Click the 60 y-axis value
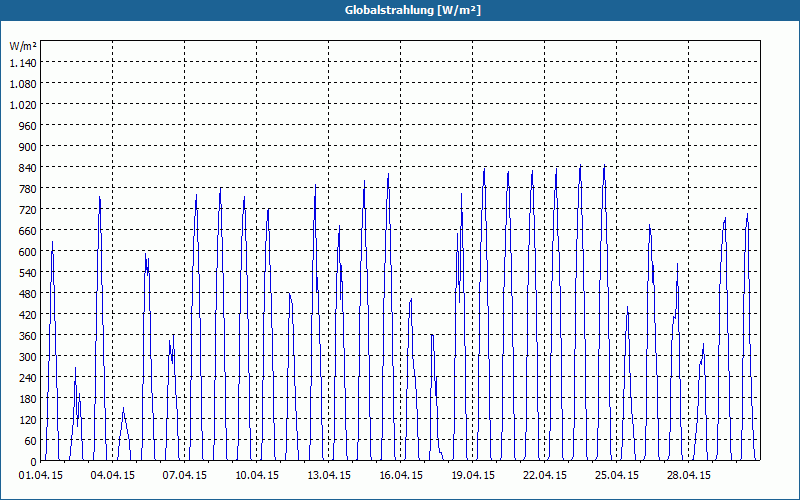 [x=31, y=441]
